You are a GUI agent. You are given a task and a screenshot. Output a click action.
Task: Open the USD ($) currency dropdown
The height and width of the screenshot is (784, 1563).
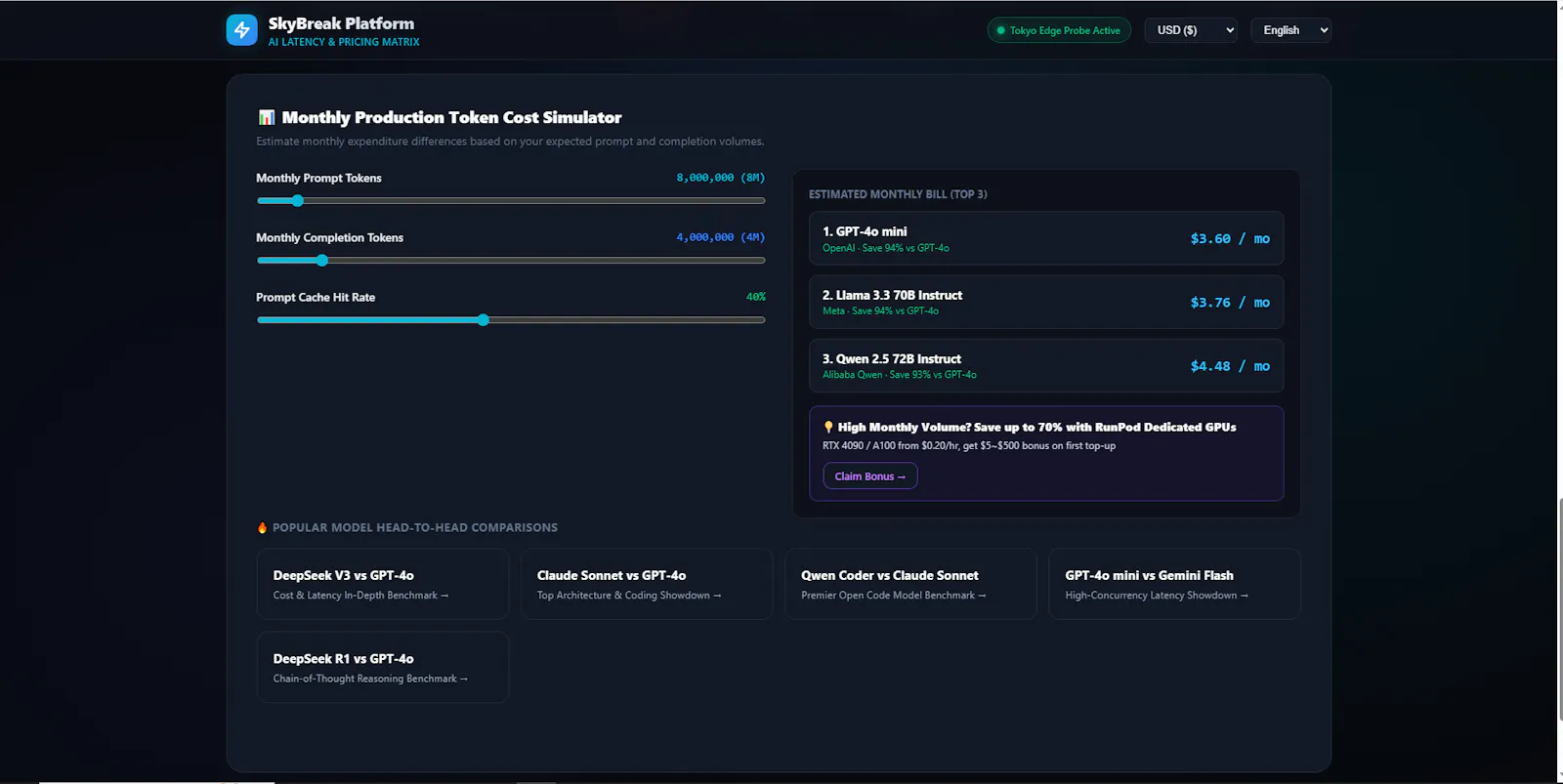pos(1191,30)
